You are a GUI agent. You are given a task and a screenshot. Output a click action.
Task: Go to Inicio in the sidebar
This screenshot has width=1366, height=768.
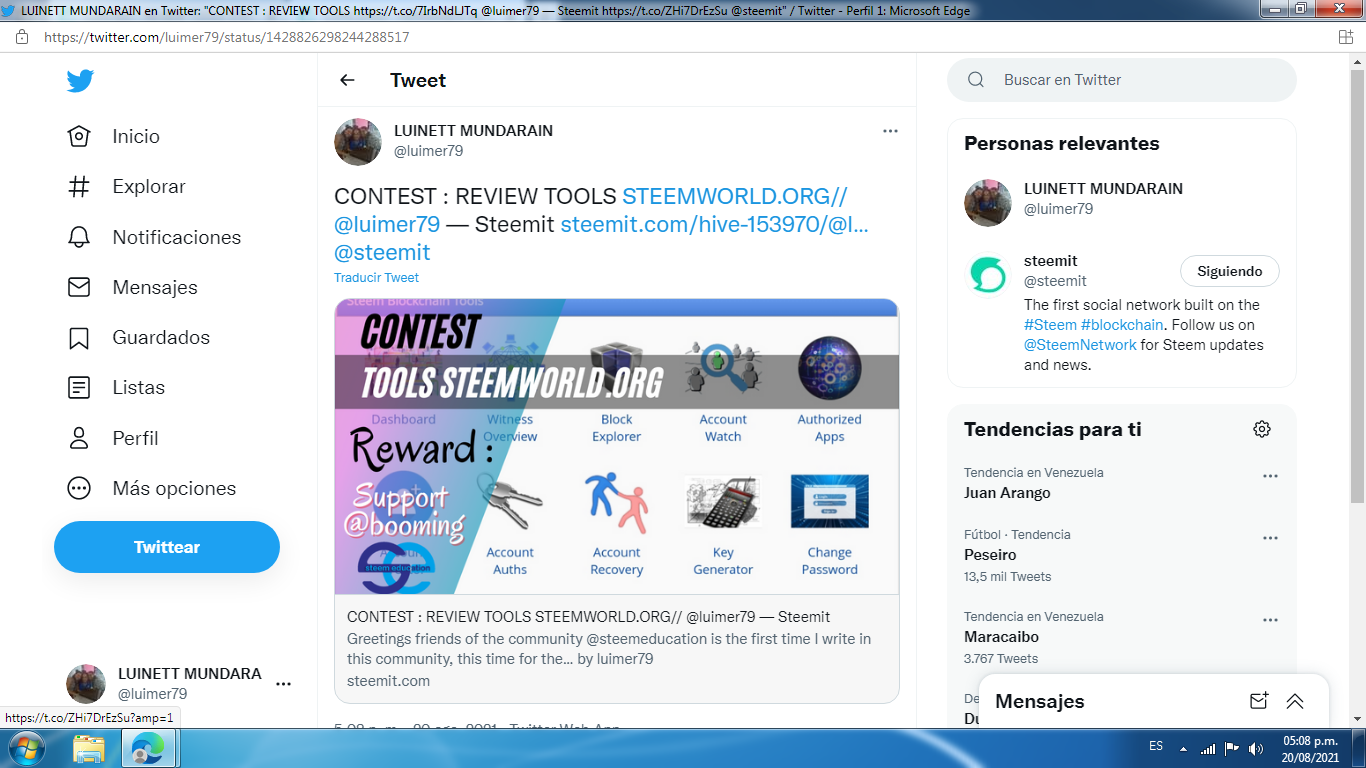point(136,136)
